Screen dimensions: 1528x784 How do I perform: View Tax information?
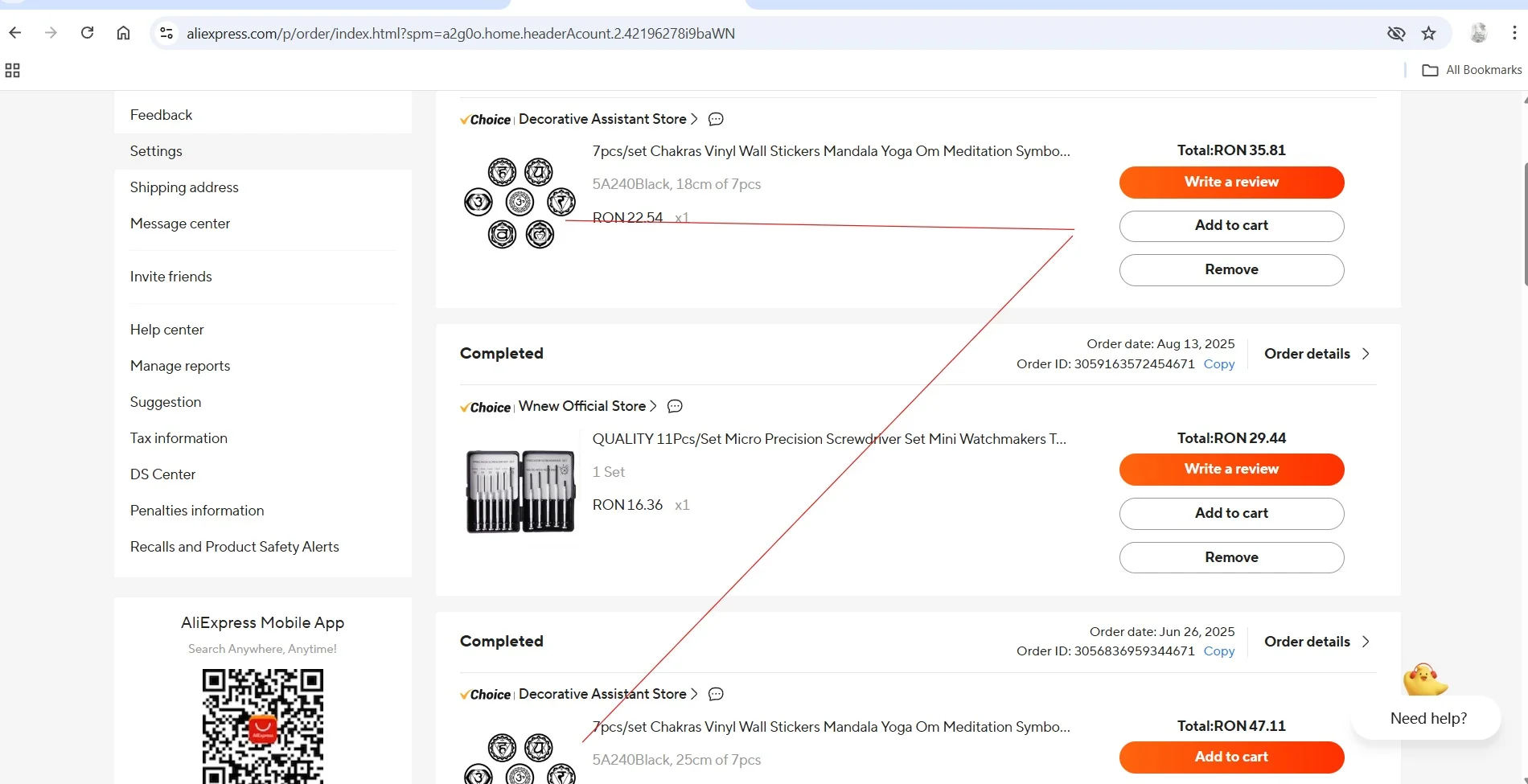[179, 438]
